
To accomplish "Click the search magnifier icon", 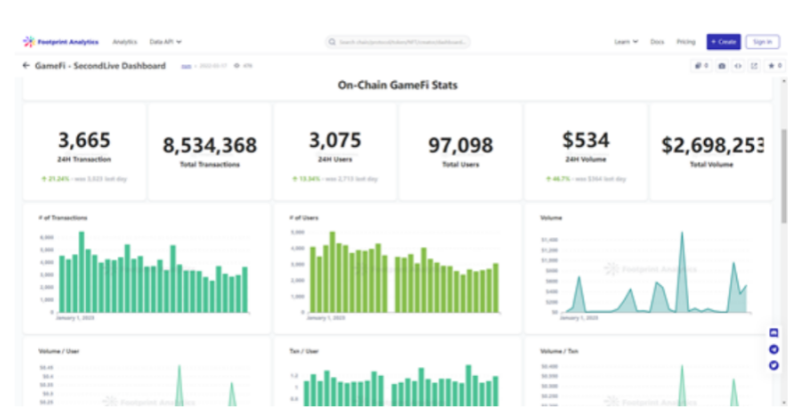I will pyautogui.click(x=332, y=42).
